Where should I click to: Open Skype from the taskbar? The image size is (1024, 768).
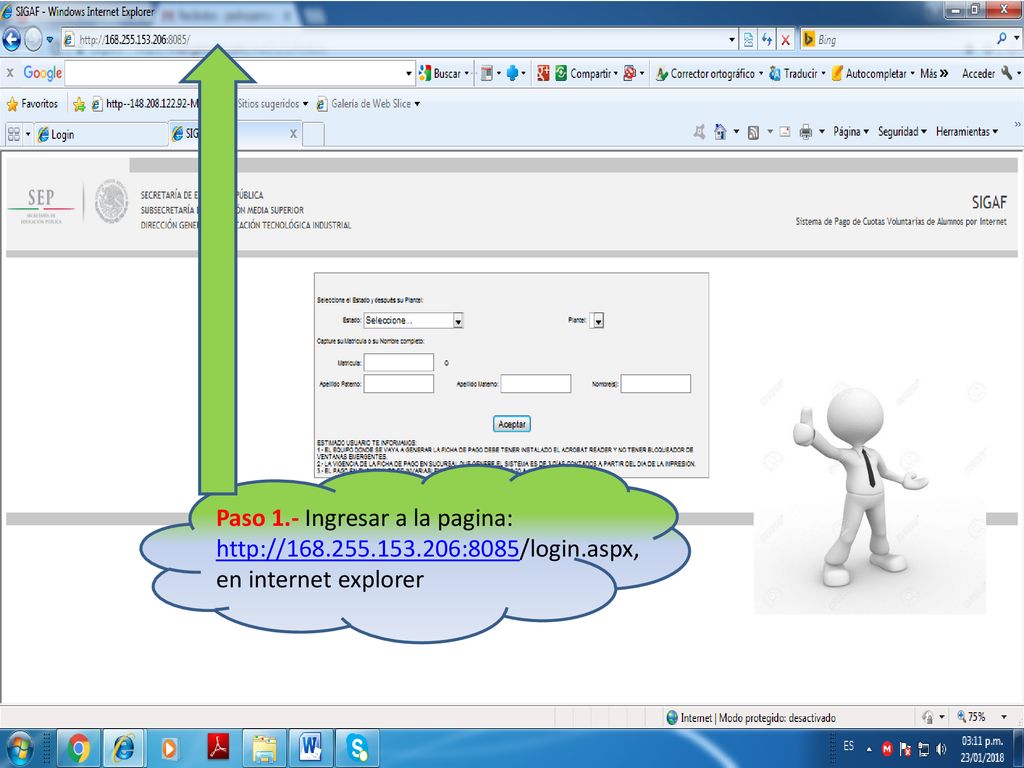click(358, 748)
